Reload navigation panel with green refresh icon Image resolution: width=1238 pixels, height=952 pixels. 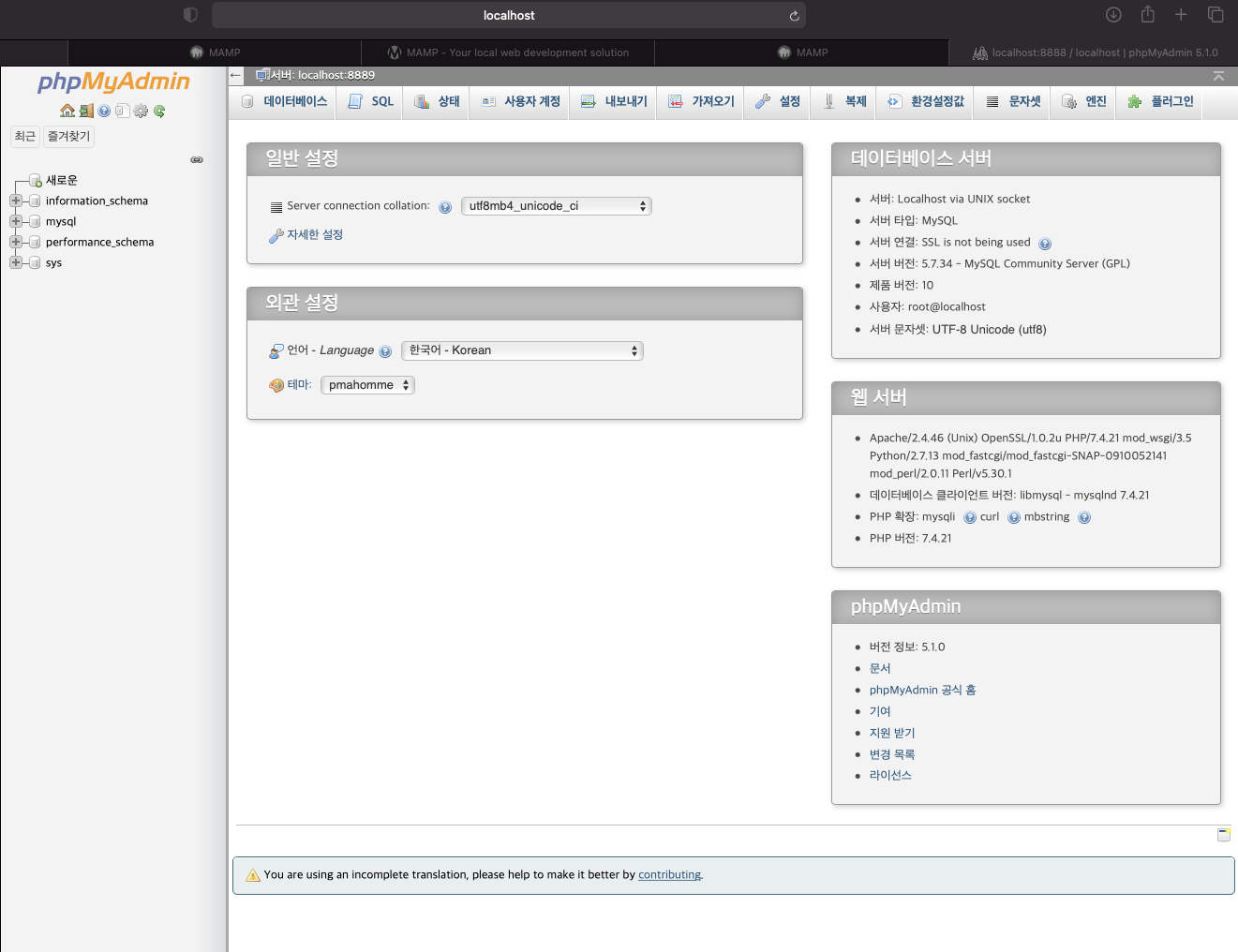click(x=159, y=111)
